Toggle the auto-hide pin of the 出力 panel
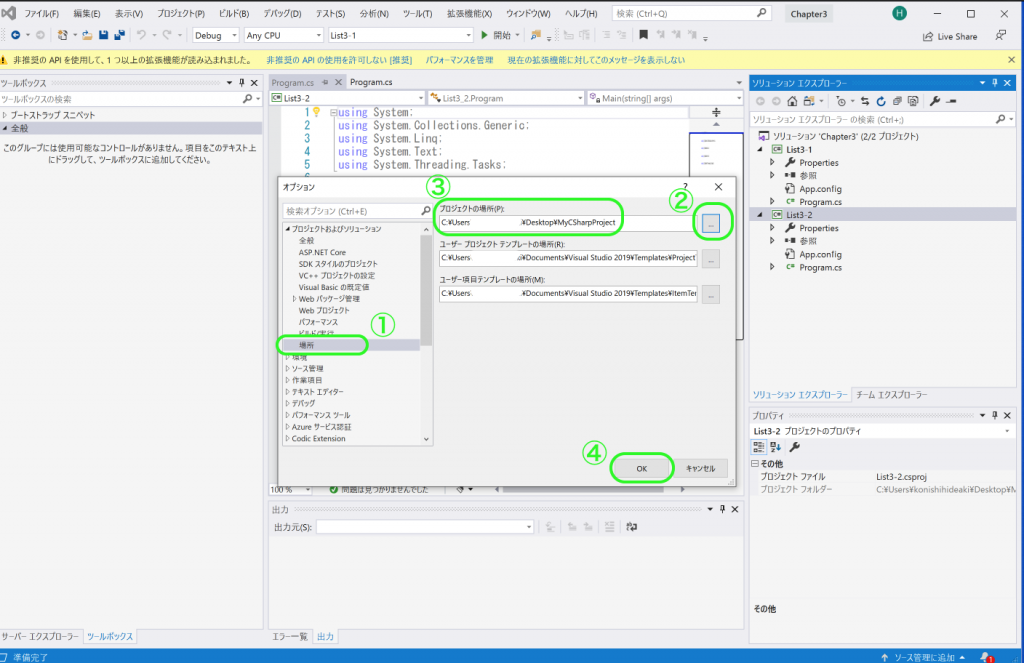The height and width of the screenshot is (663, 1024). 722,509
